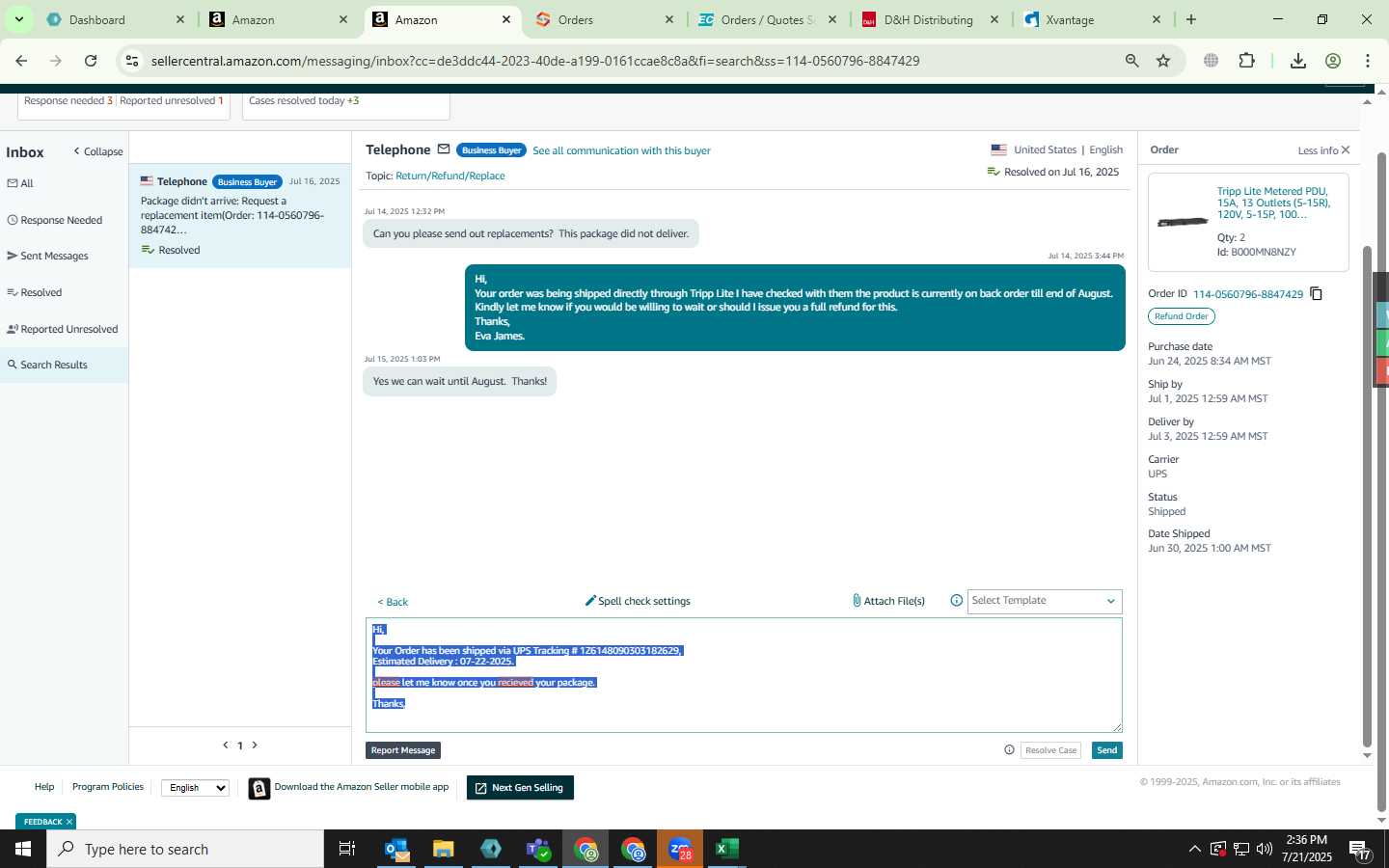Open Microsoft Teams from the taskbar
Screen dimensions: 1389x868
(538, 849)
